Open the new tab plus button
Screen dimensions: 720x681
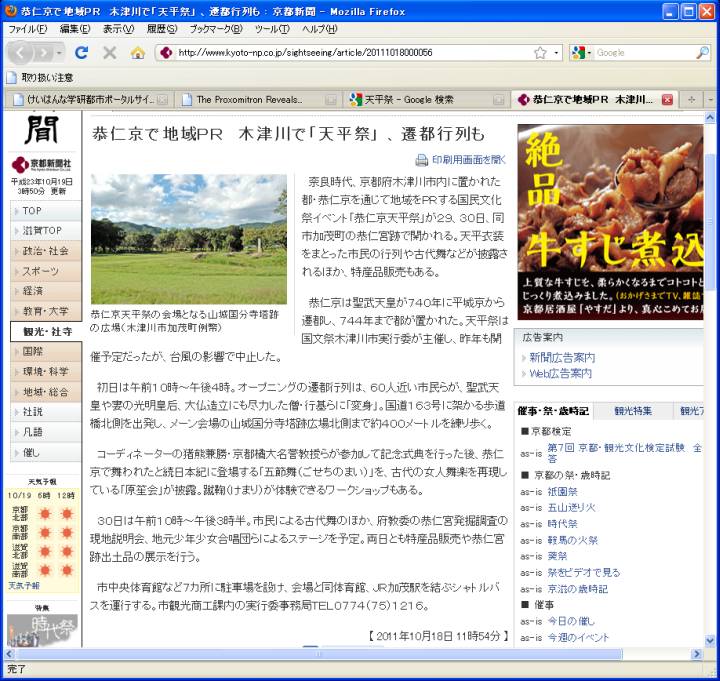691,99
